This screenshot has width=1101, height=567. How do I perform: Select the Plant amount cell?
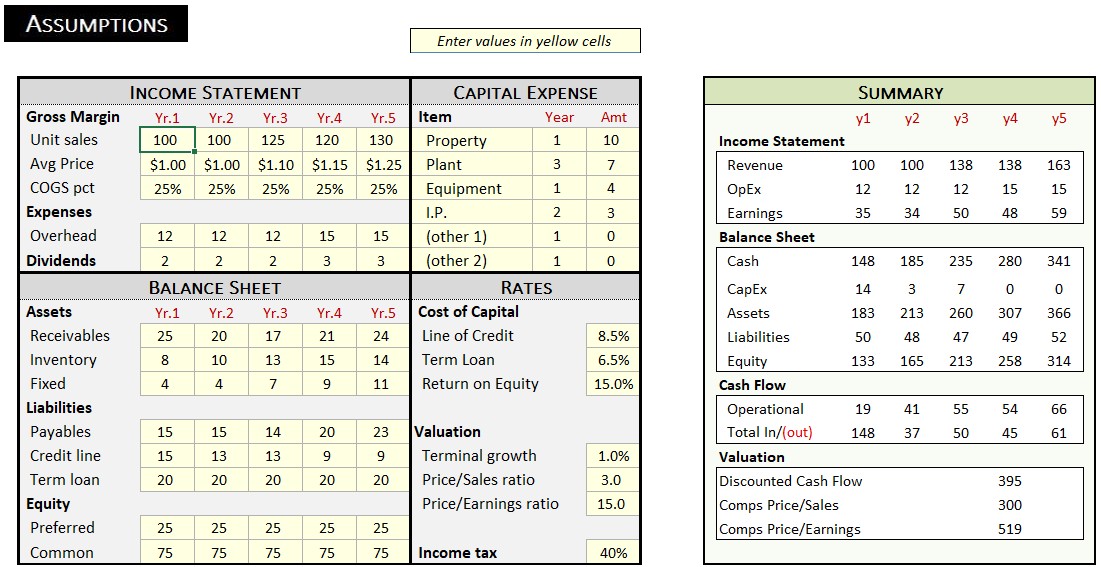click(x=612, y=165)
